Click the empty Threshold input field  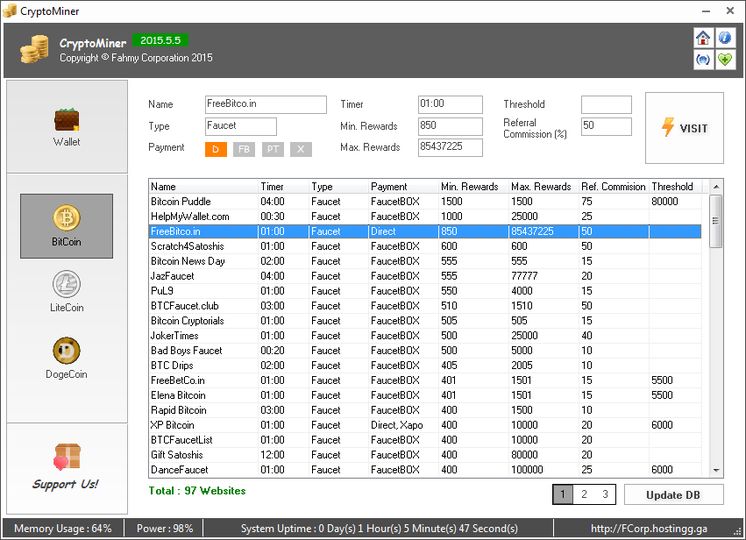(x=607, y=105)
